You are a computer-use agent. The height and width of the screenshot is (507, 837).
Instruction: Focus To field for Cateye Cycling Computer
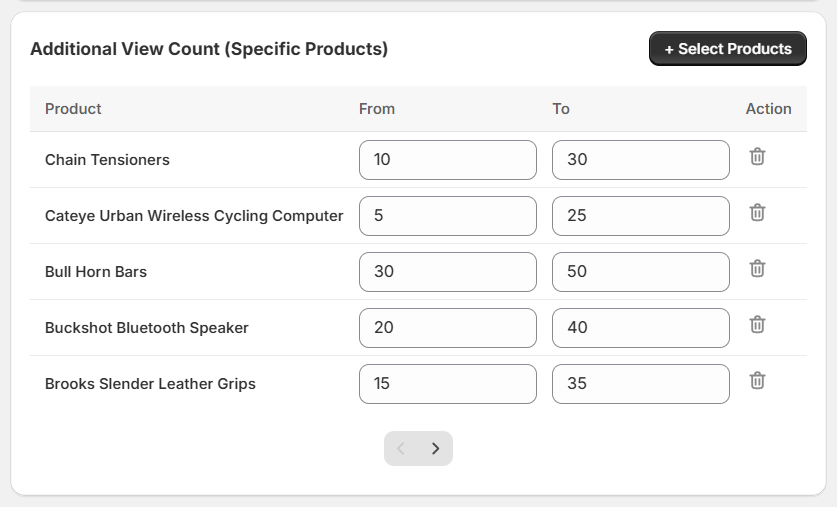point(640,216)
